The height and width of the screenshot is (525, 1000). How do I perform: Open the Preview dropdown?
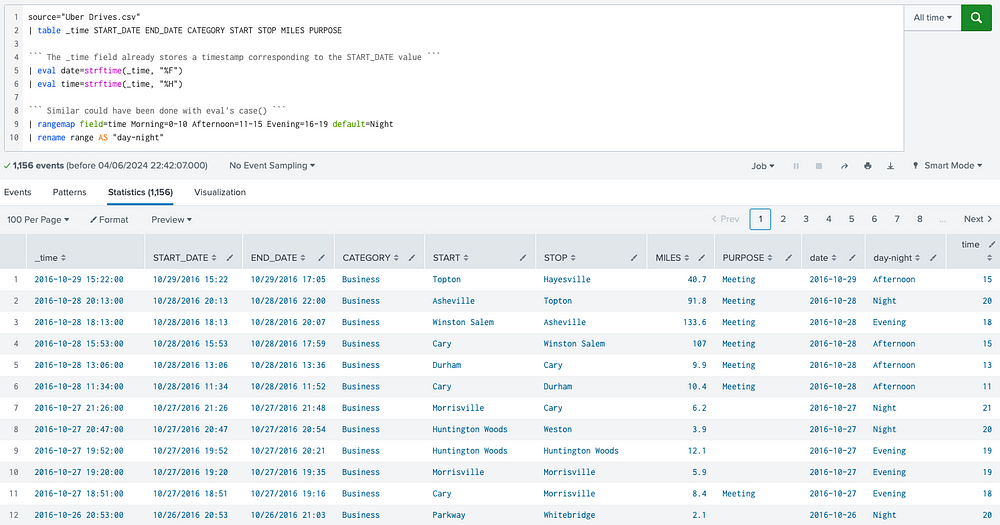pyautogui.click(x=172, y=219)
